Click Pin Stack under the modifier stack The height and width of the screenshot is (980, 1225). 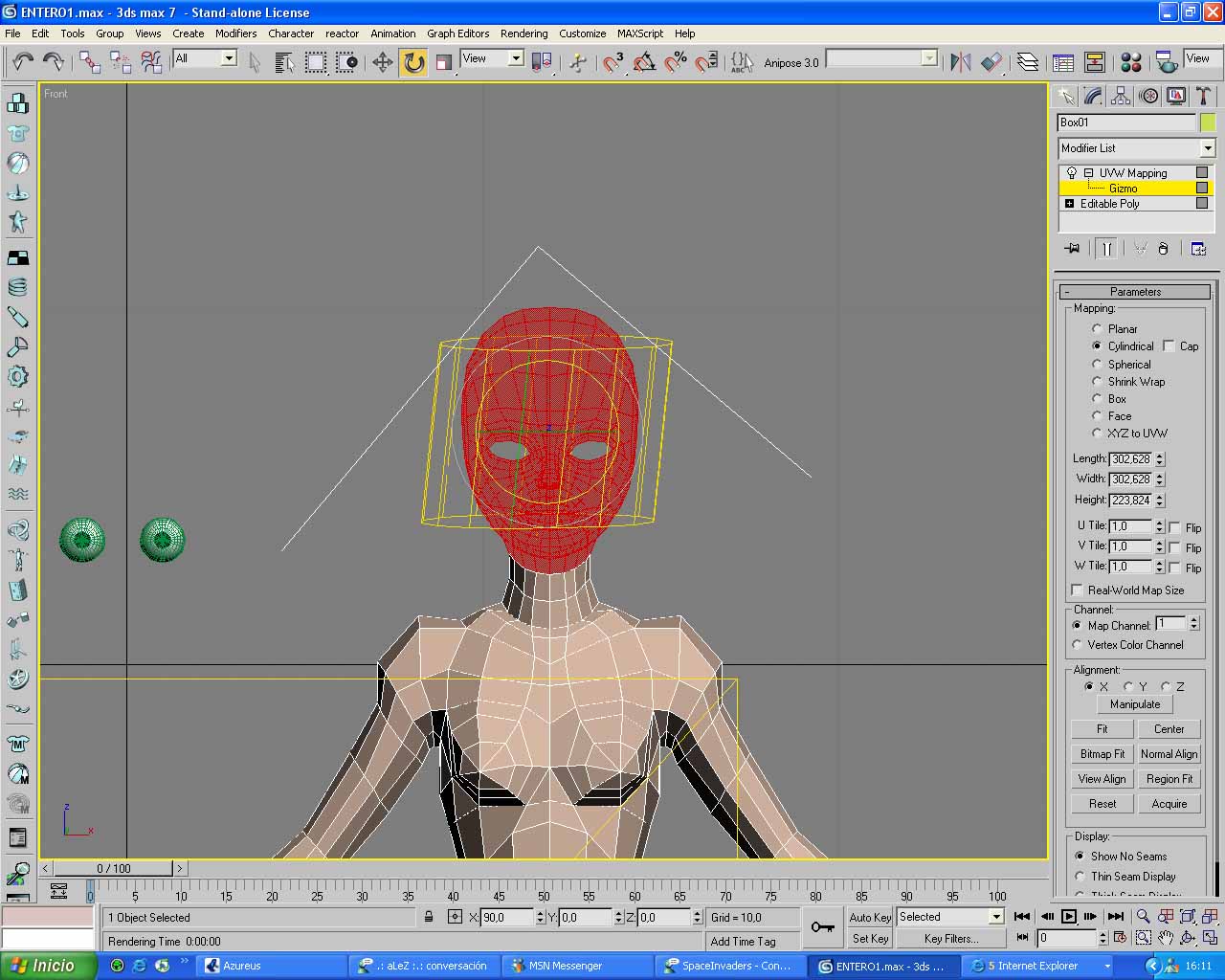pos(1072,249)
